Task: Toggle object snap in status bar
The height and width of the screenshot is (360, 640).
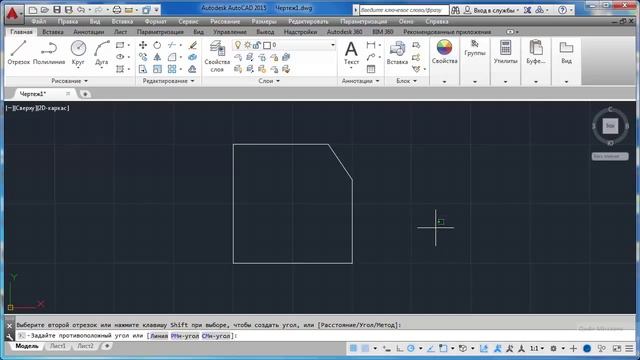Action: coord(443,348)
